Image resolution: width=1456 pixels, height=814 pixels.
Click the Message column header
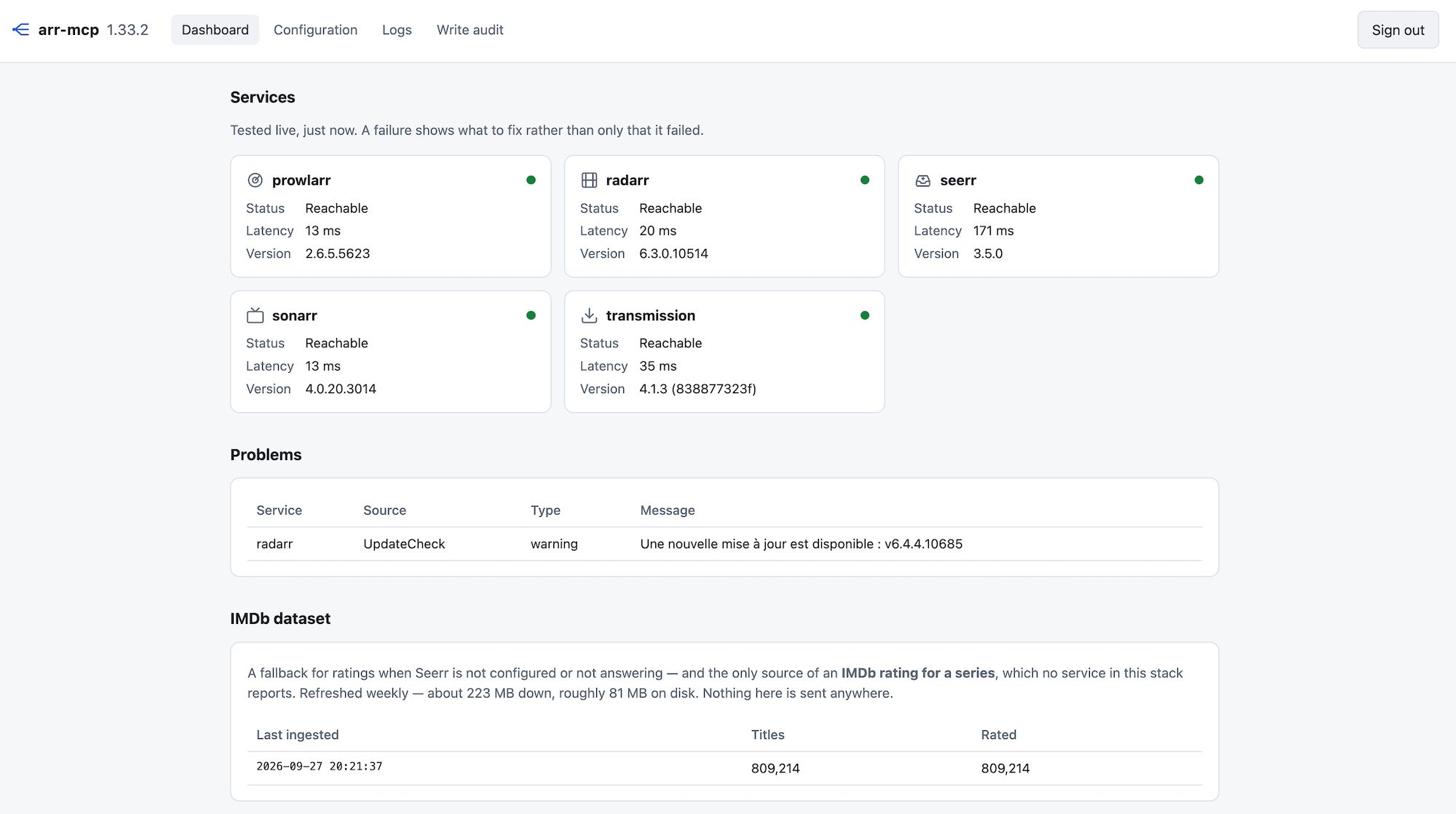pyautogui.click(x=668, y=510)
